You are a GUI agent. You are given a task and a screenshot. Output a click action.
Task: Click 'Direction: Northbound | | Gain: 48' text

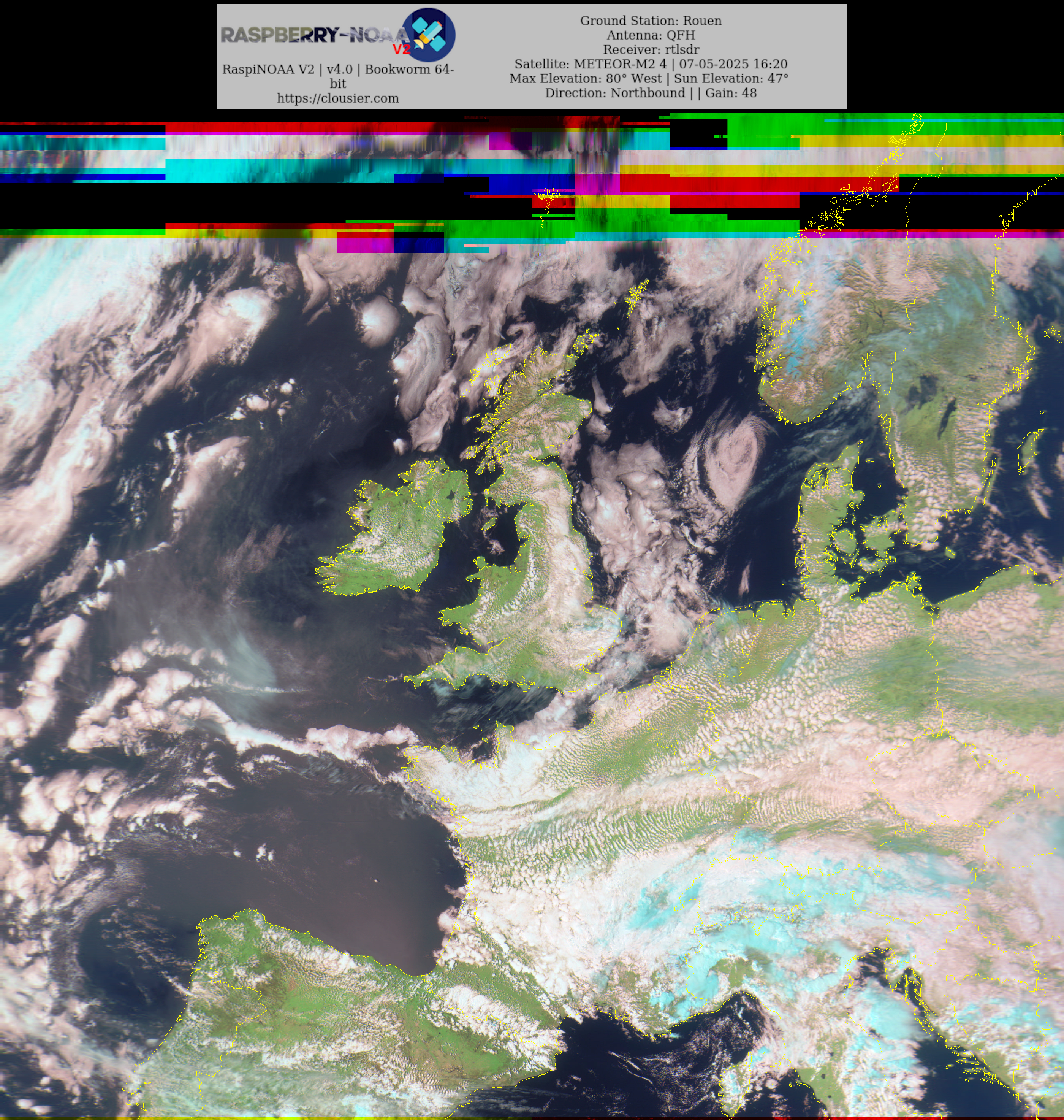[651, 93]
